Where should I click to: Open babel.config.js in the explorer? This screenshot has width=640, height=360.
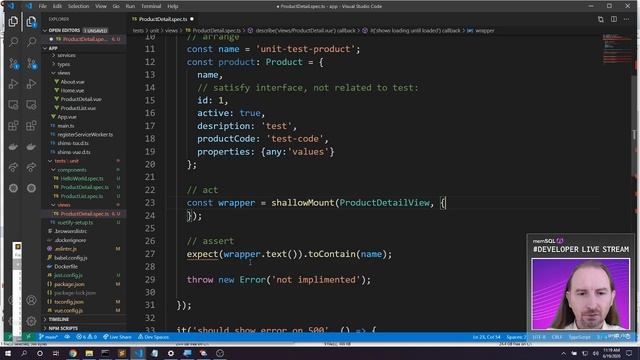[71, 258]
